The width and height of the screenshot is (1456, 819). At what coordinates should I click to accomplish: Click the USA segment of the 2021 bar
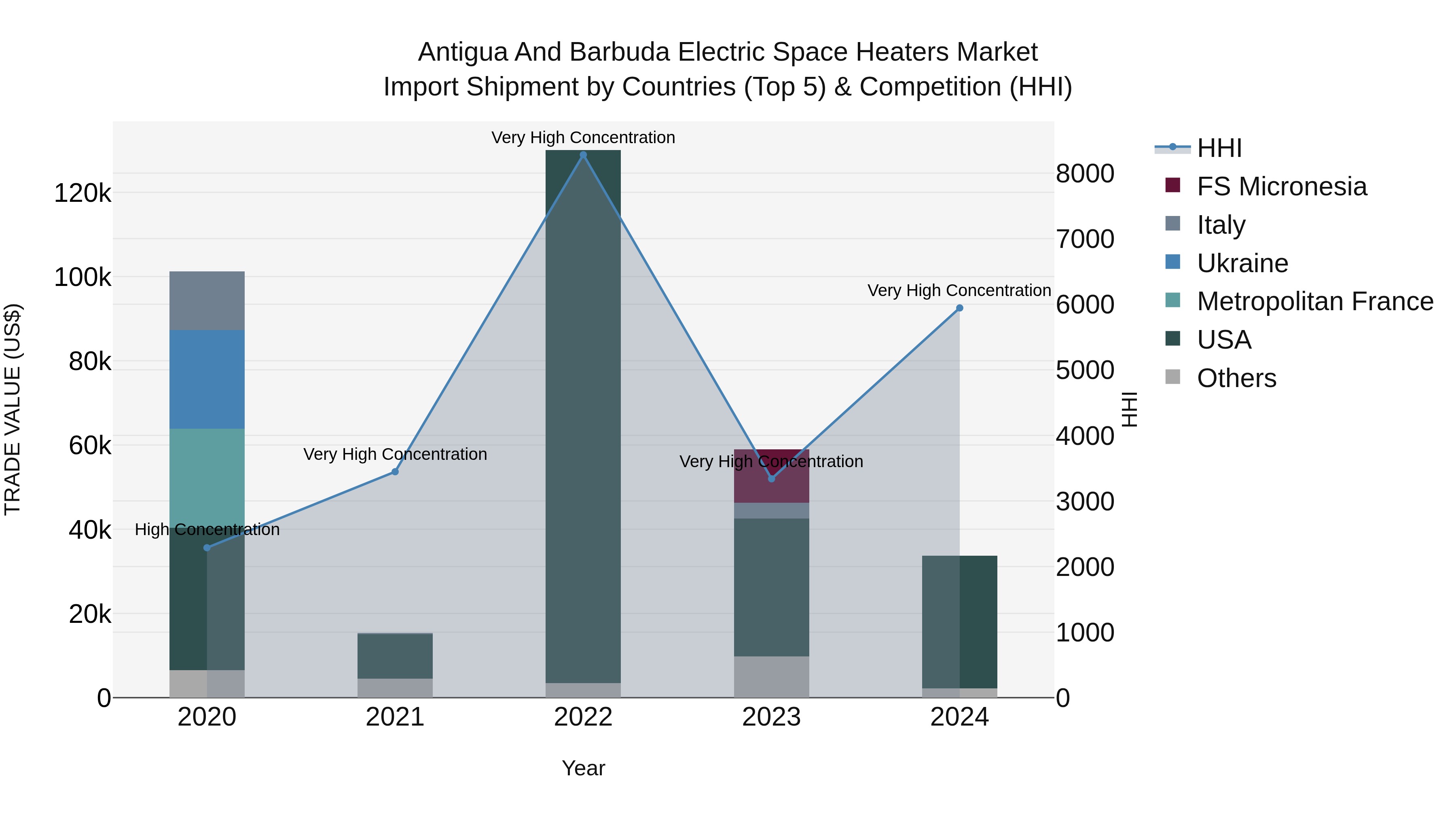click(395, 656)
